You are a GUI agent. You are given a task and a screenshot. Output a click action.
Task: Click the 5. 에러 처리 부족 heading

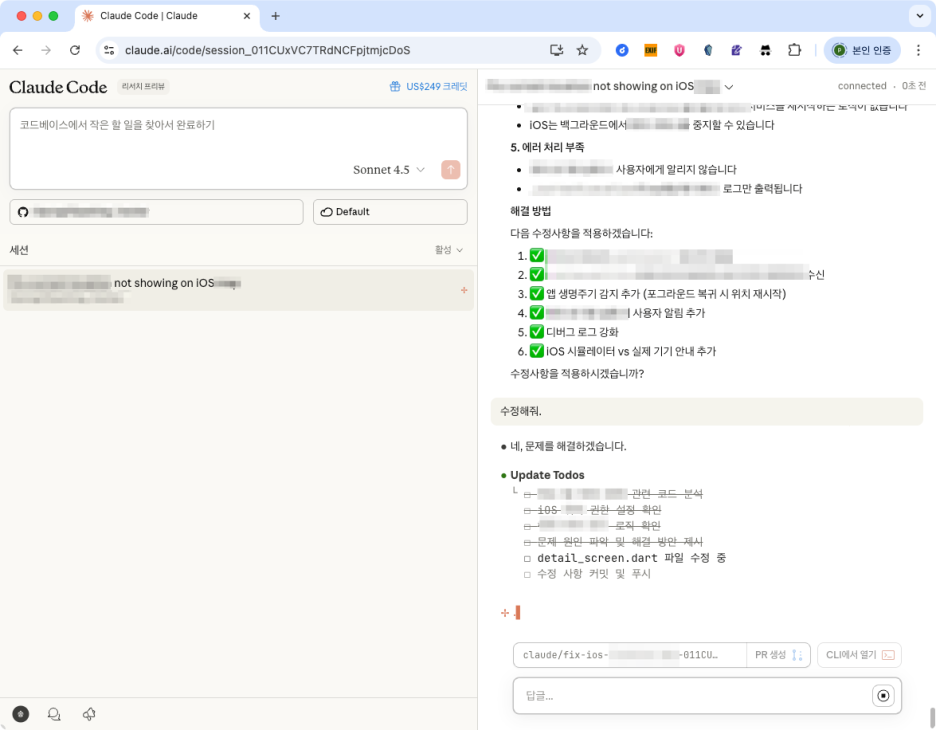point(547,147)
